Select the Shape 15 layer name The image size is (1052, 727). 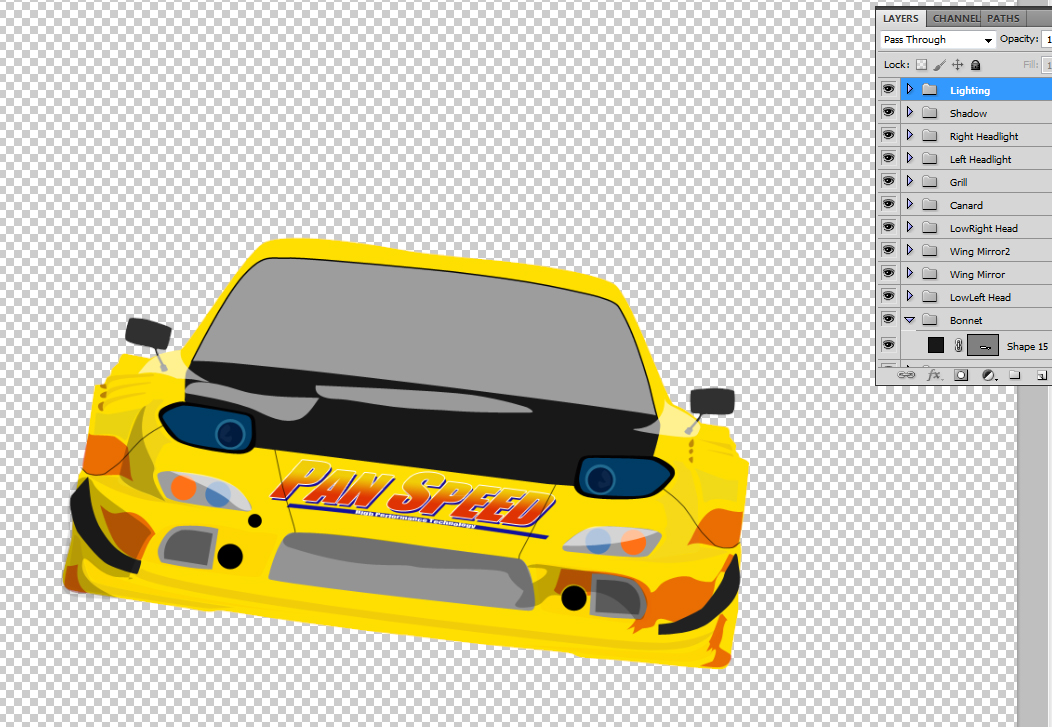point(1027,346)
